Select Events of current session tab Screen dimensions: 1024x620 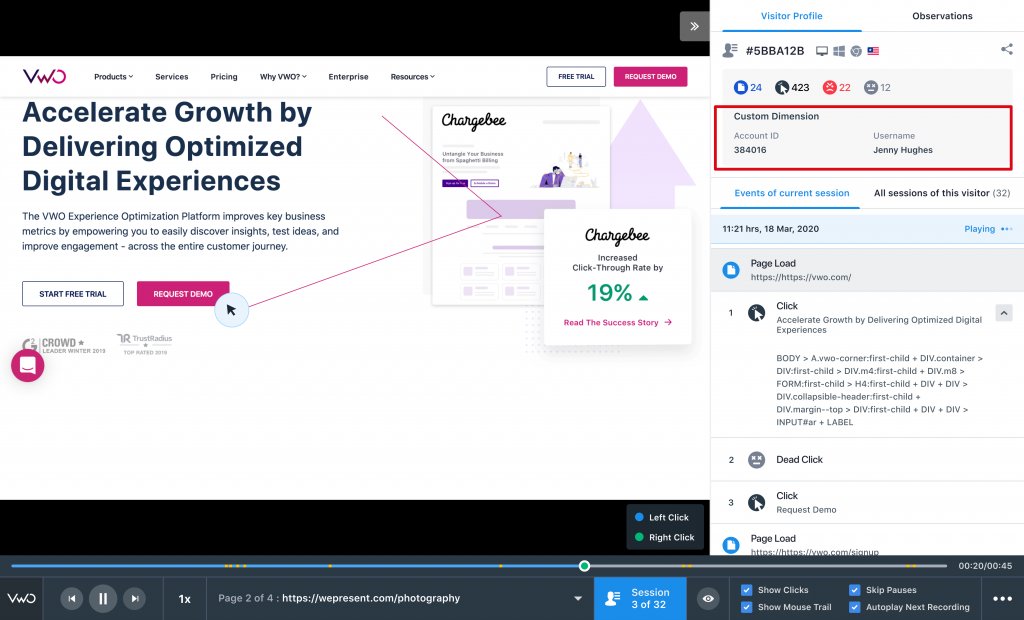(x=792, y=193)
